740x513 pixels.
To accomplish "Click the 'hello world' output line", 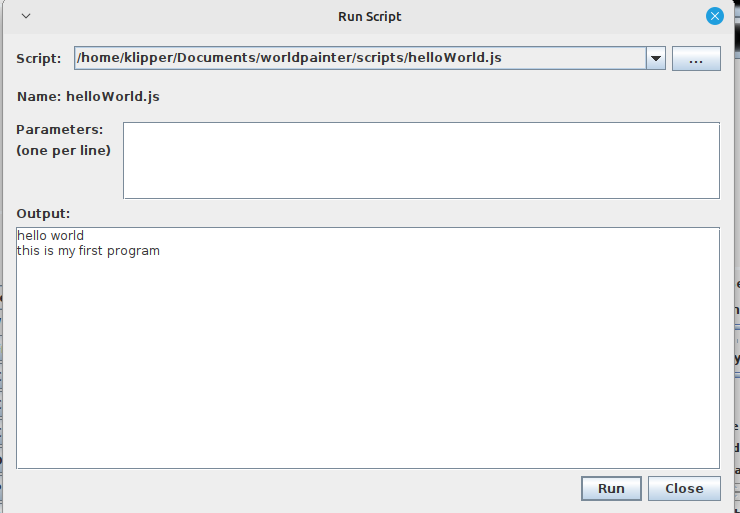I will pyautogui.click(x=51, y=236).
